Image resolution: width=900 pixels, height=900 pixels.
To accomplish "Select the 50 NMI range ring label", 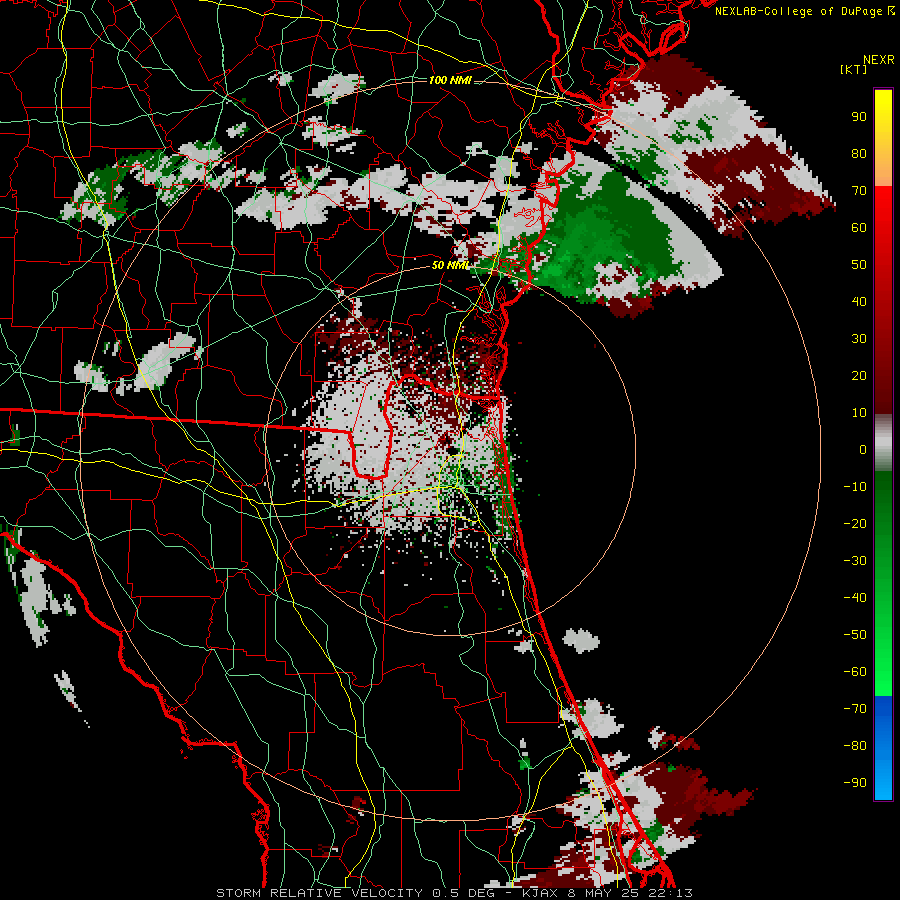I will pos(450,265).
